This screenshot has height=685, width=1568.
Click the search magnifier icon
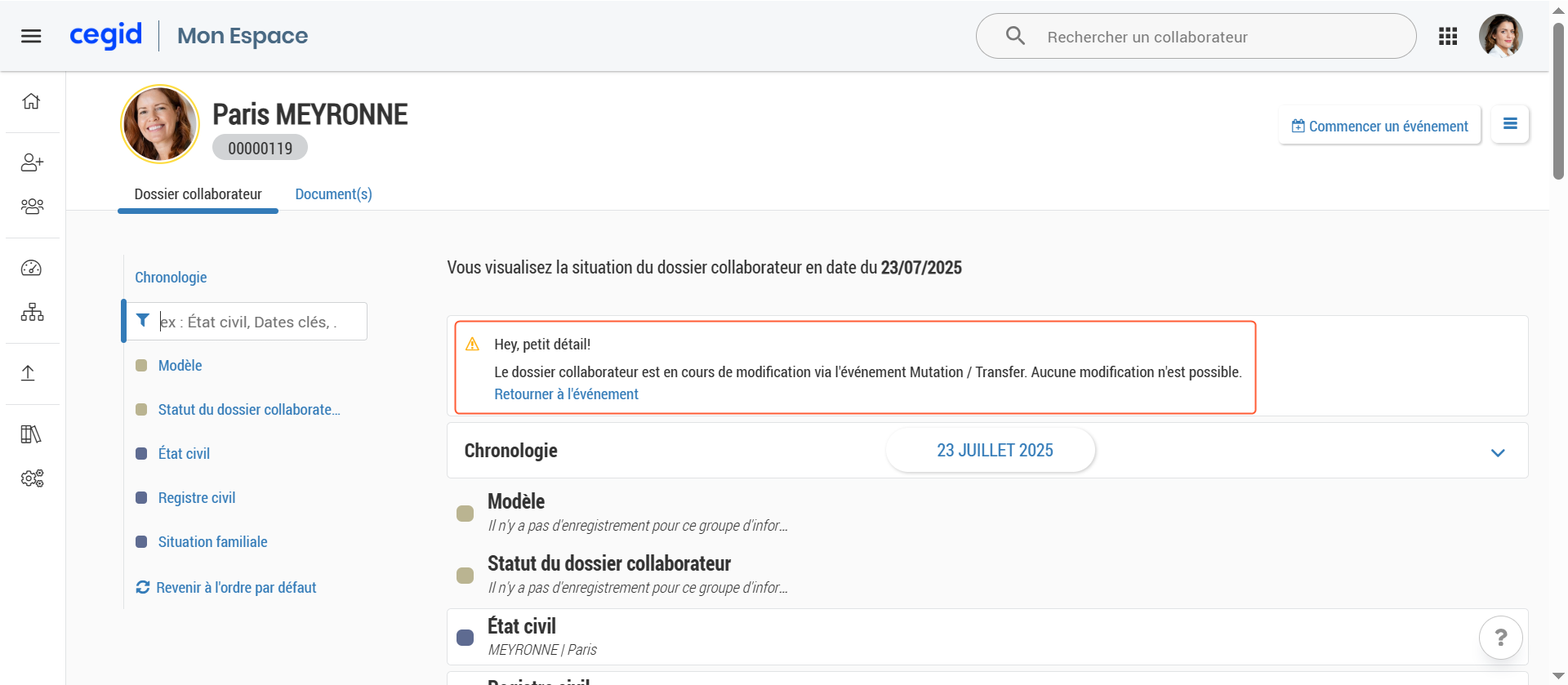tap(1015, 36)
